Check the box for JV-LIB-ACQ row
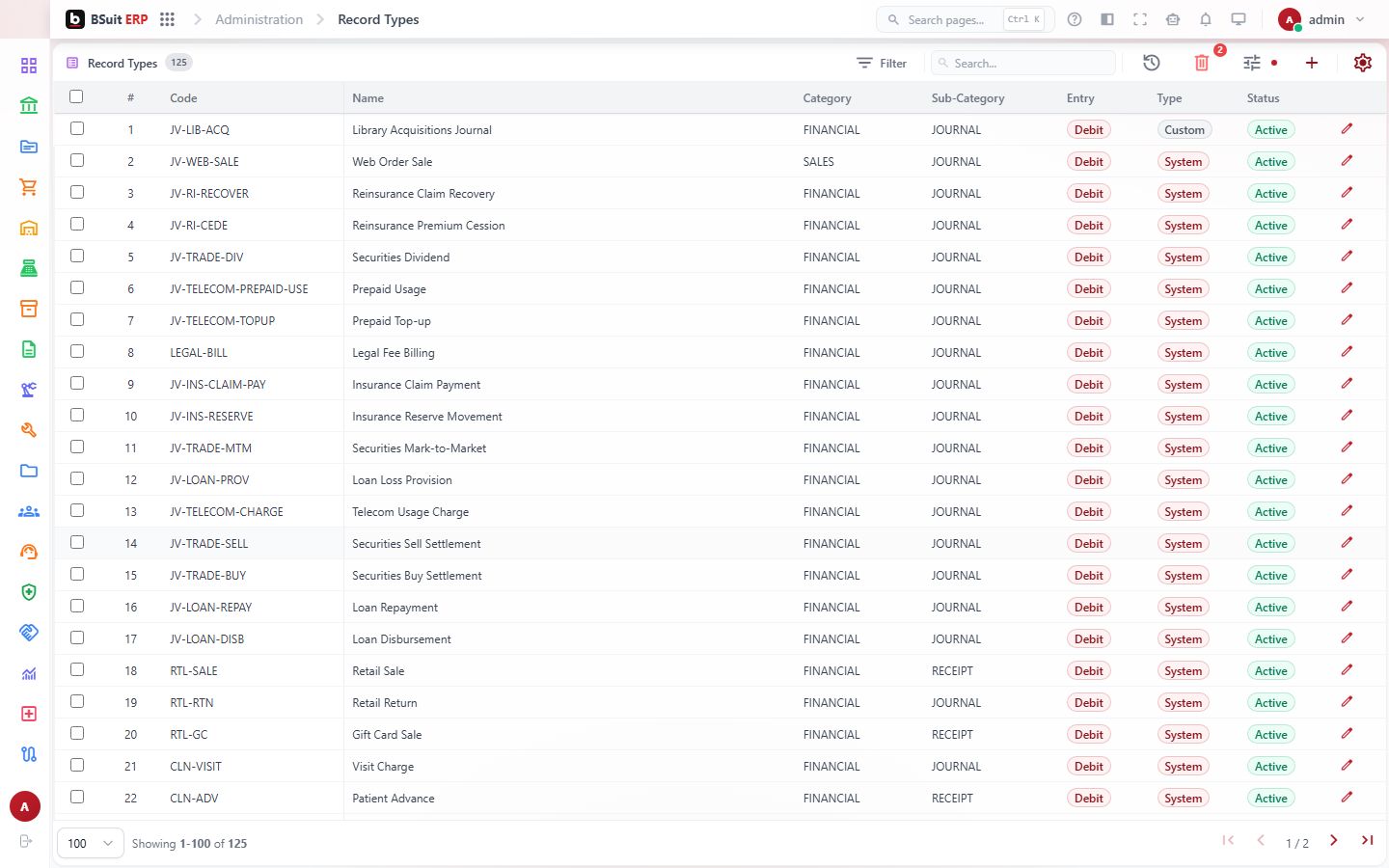This screenshot has width=1389, height=868. click(77, 128)
